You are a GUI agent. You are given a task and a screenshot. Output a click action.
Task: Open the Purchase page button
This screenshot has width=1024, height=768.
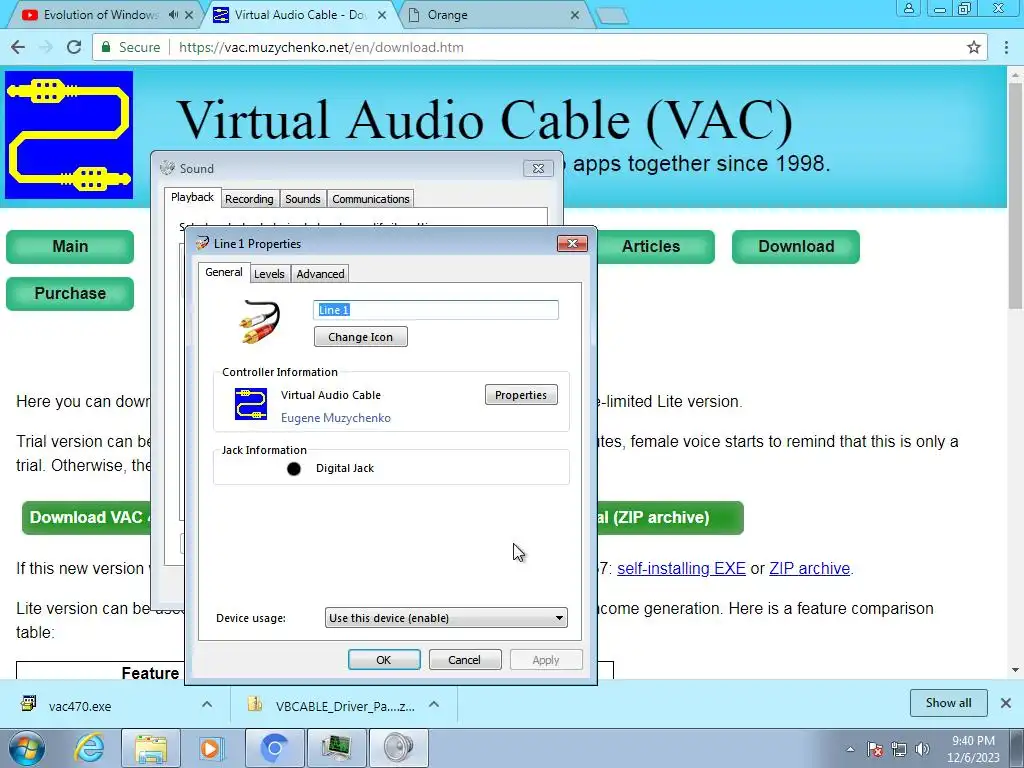coord(70,294)
